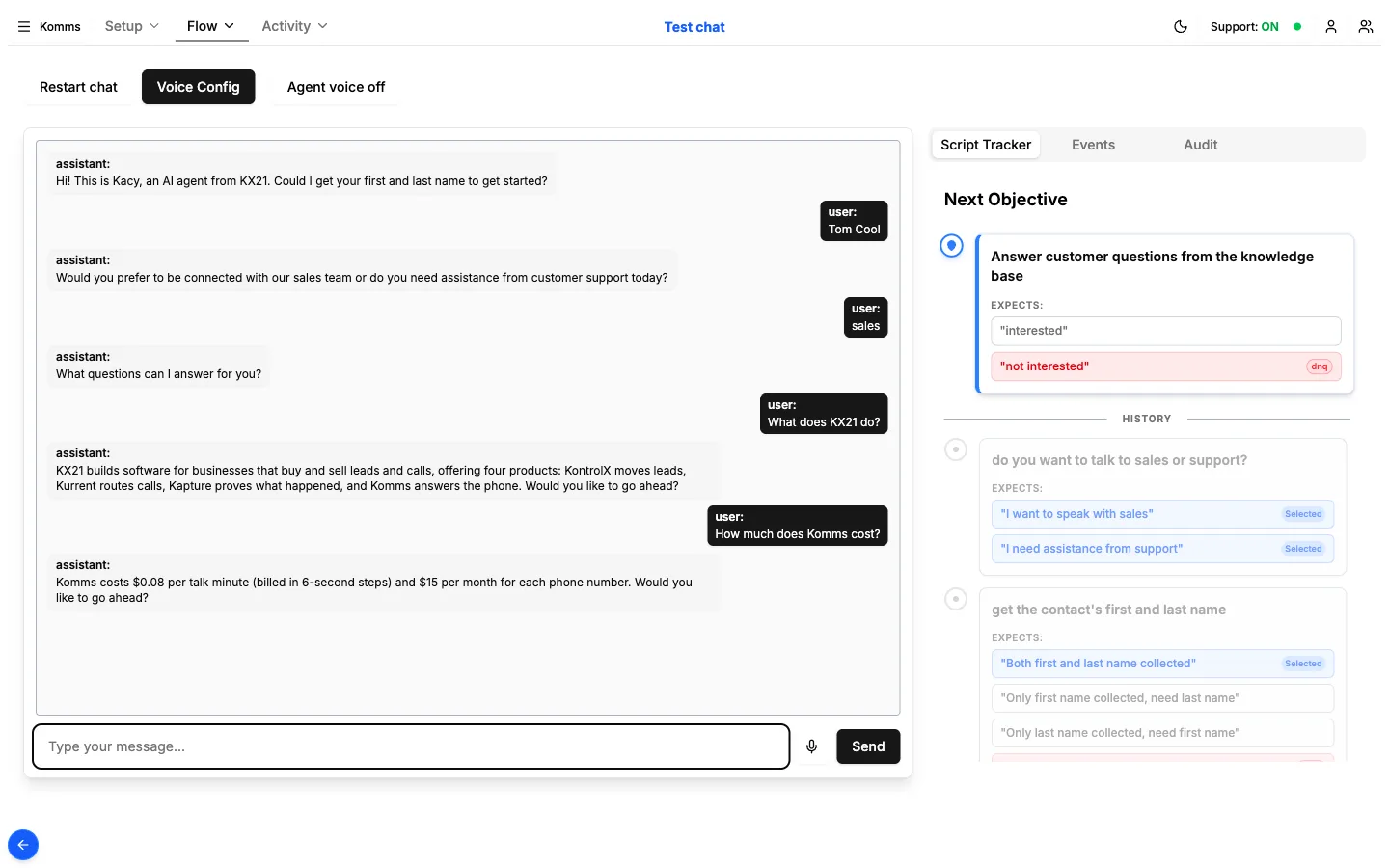The height and width of the screenshot is (868, 1389).
Task: Select radio marker for sales or support step
Action: tap(955, 449)
